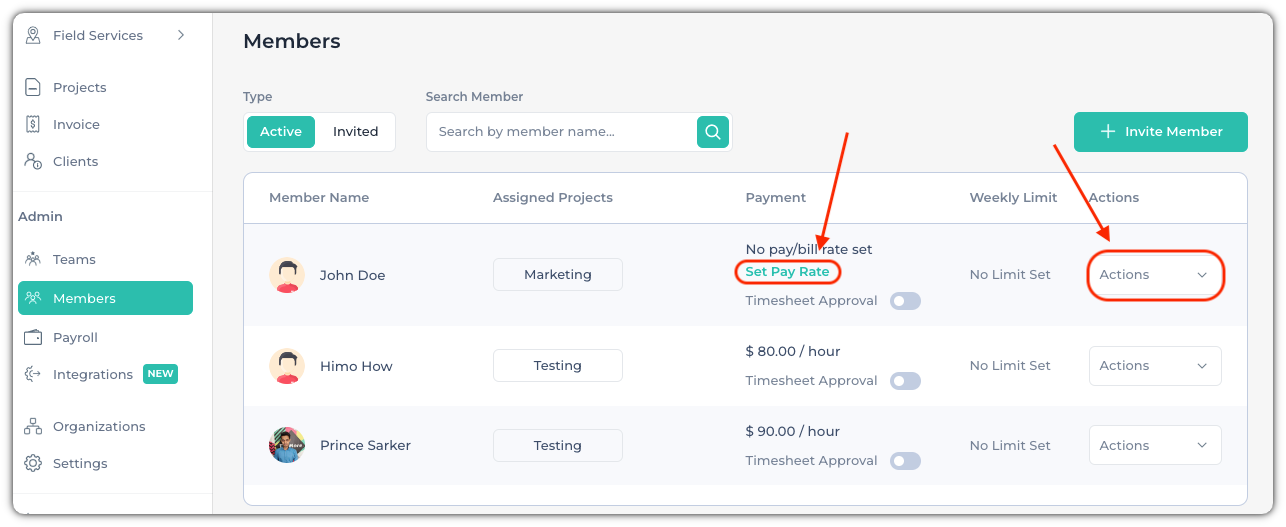Open Teams using its sidebar icon
1286x527 pixels.
click(x=33, y=259)
